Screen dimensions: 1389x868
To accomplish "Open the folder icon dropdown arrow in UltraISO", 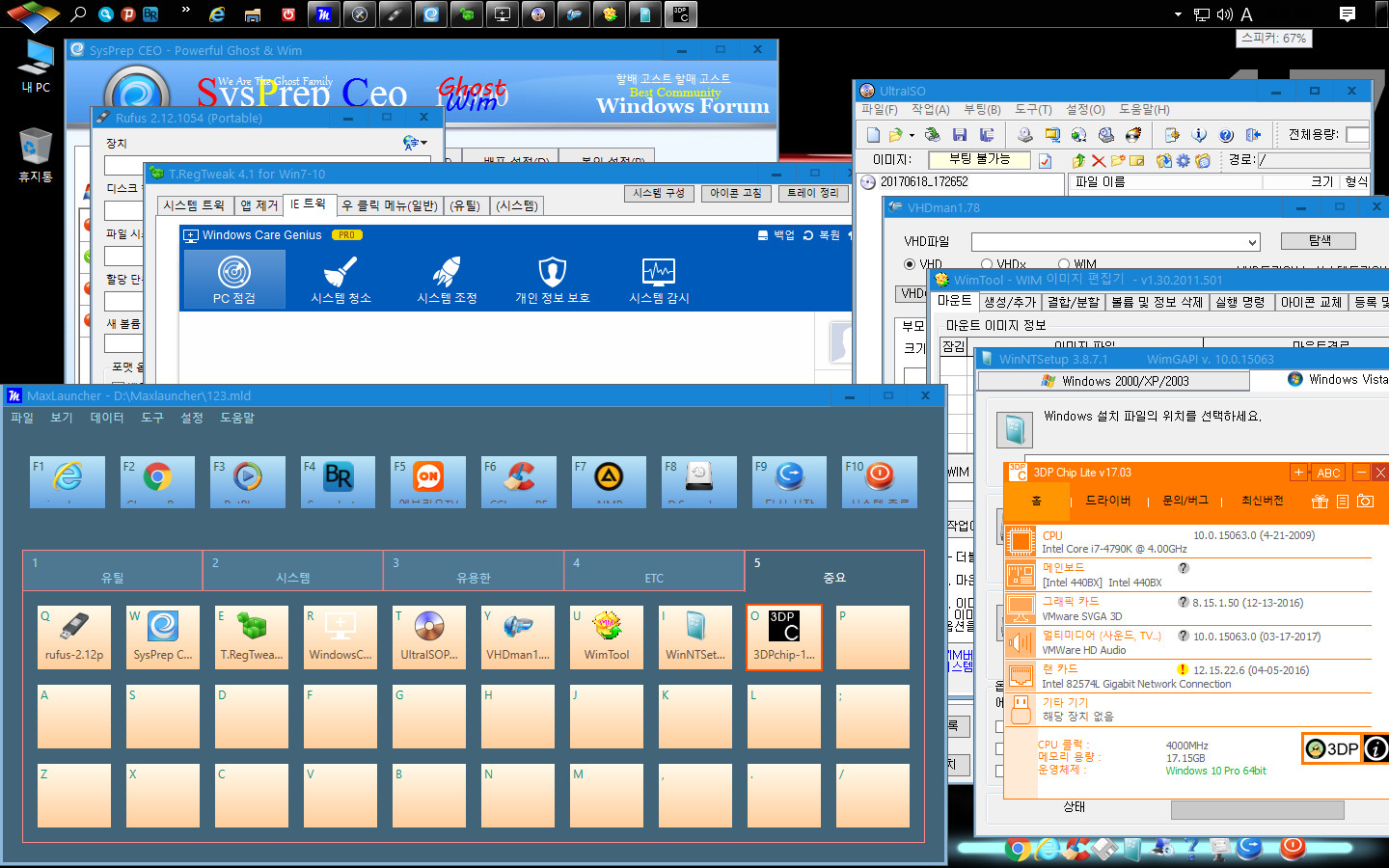I will 912,135.
